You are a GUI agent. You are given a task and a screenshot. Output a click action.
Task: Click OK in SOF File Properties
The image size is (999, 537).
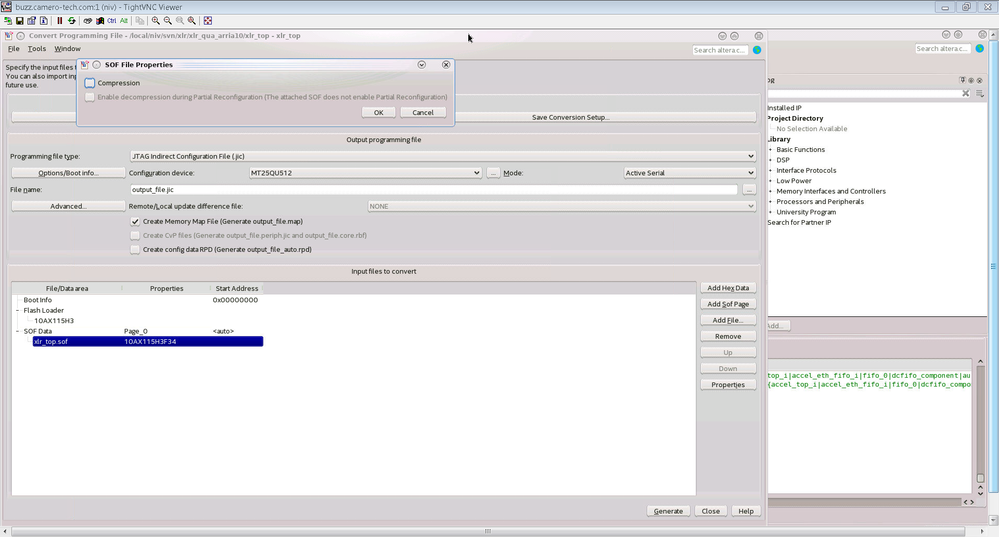(378, 112)
